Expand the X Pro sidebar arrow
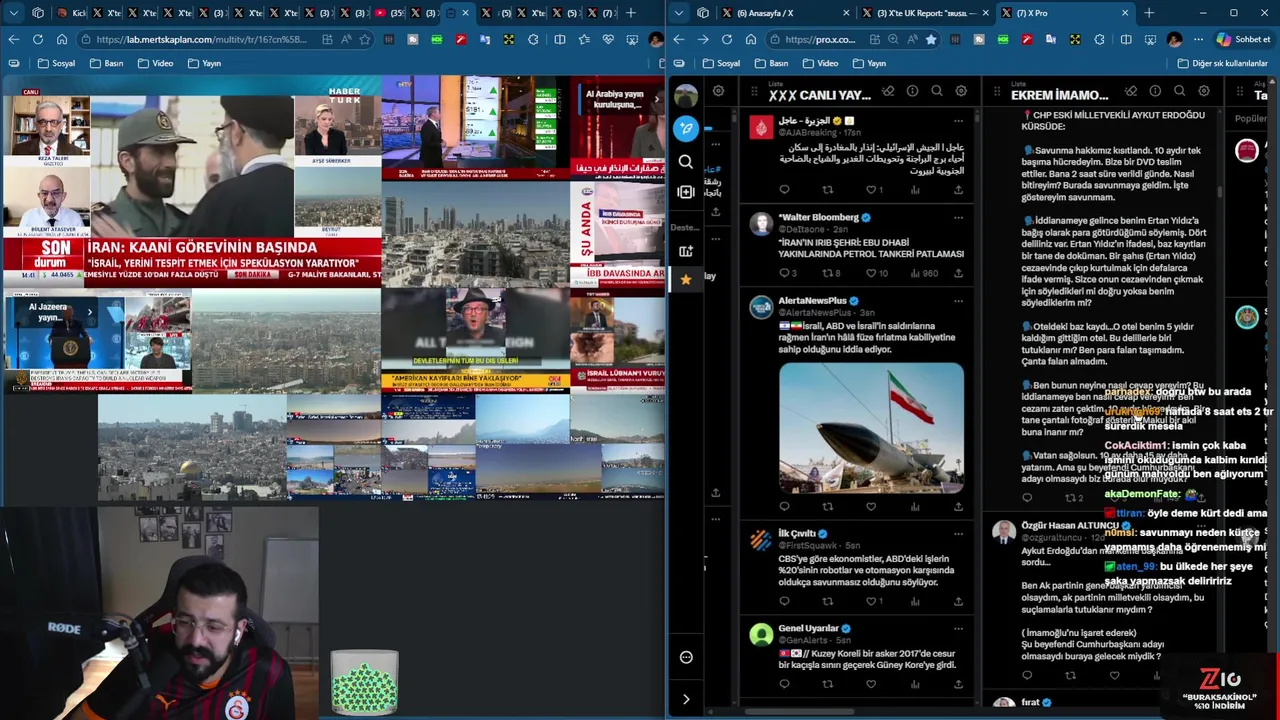This screenshot has height=720, width=1280. tap(686, 699)
